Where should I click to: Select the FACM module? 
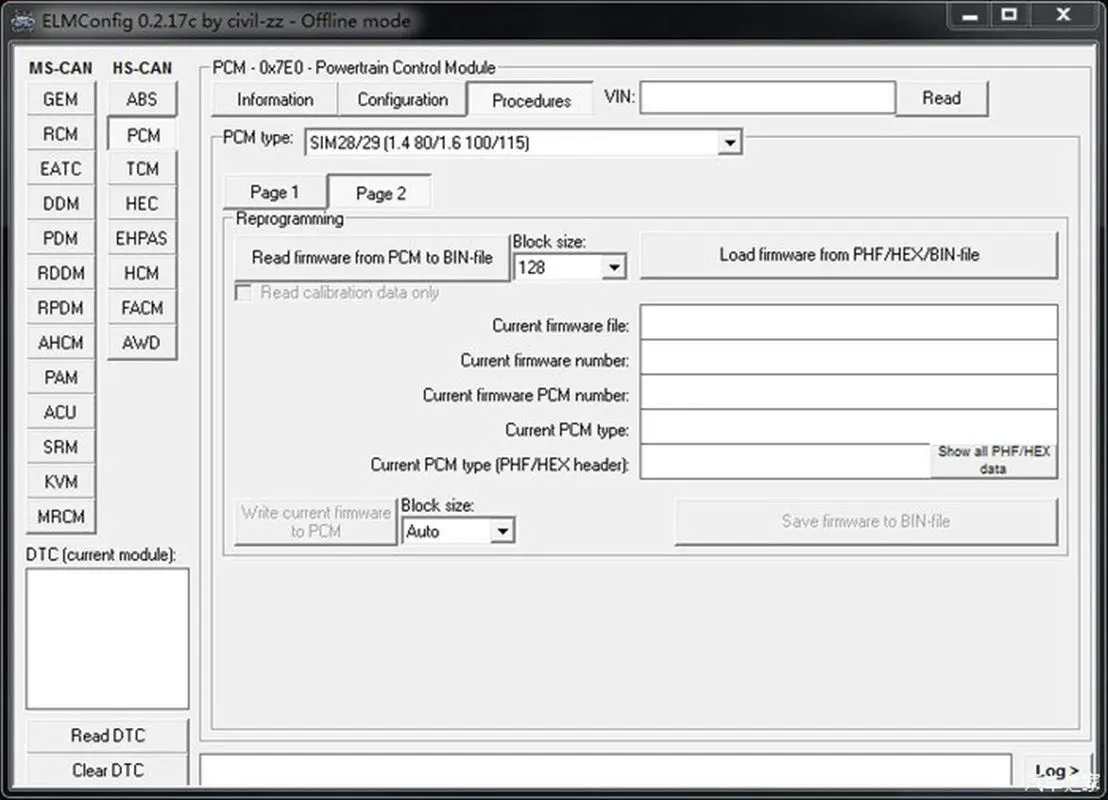[142, 307]
